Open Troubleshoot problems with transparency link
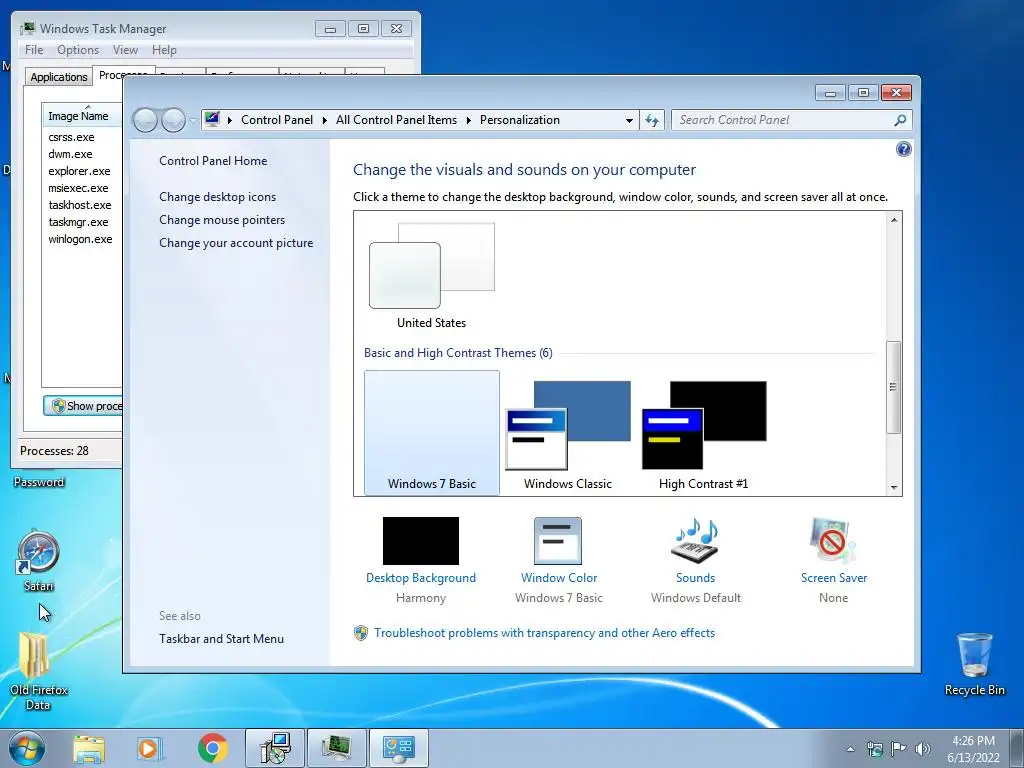 point(544,633)
